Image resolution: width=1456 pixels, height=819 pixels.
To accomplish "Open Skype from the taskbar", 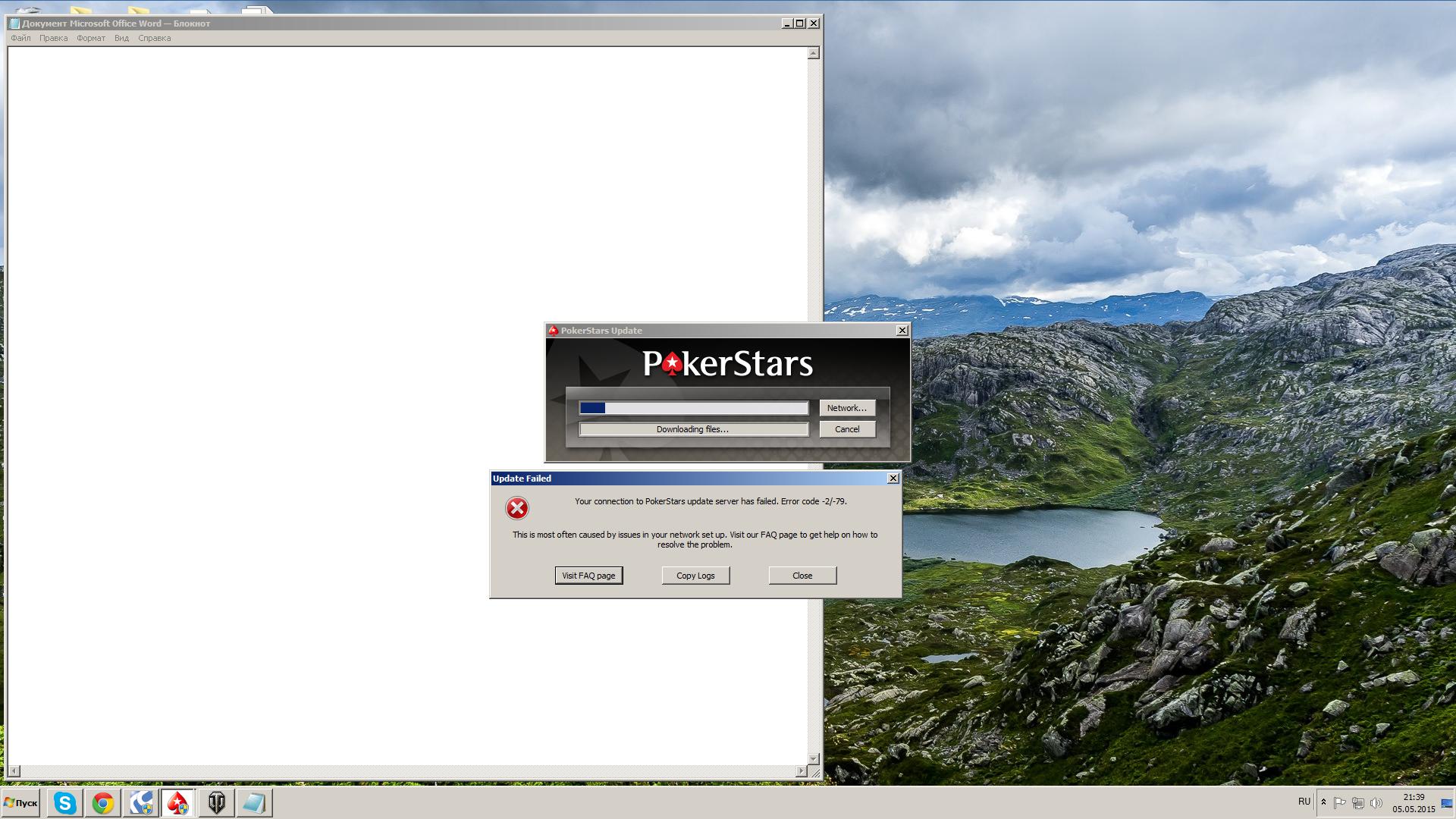I will 65,803.
